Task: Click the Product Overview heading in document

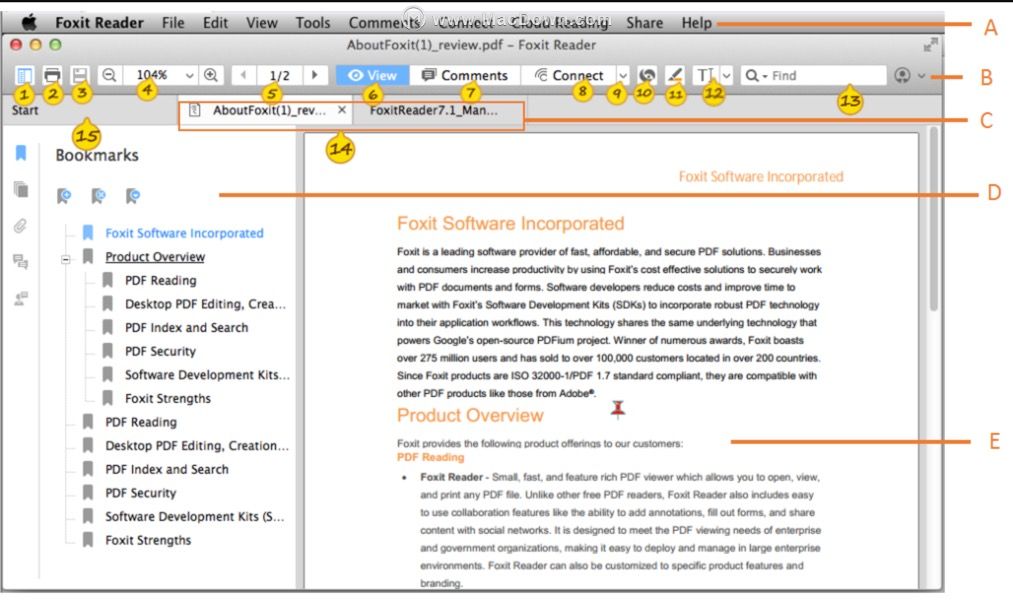Action: pos(470,415)
